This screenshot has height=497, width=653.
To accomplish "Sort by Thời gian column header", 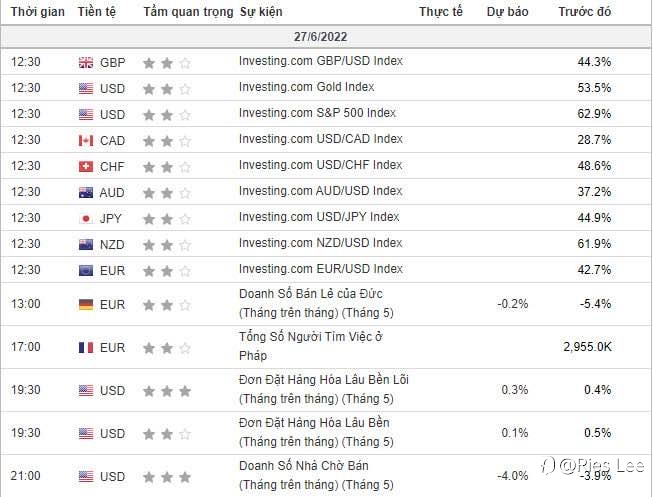I will (37, 12).
